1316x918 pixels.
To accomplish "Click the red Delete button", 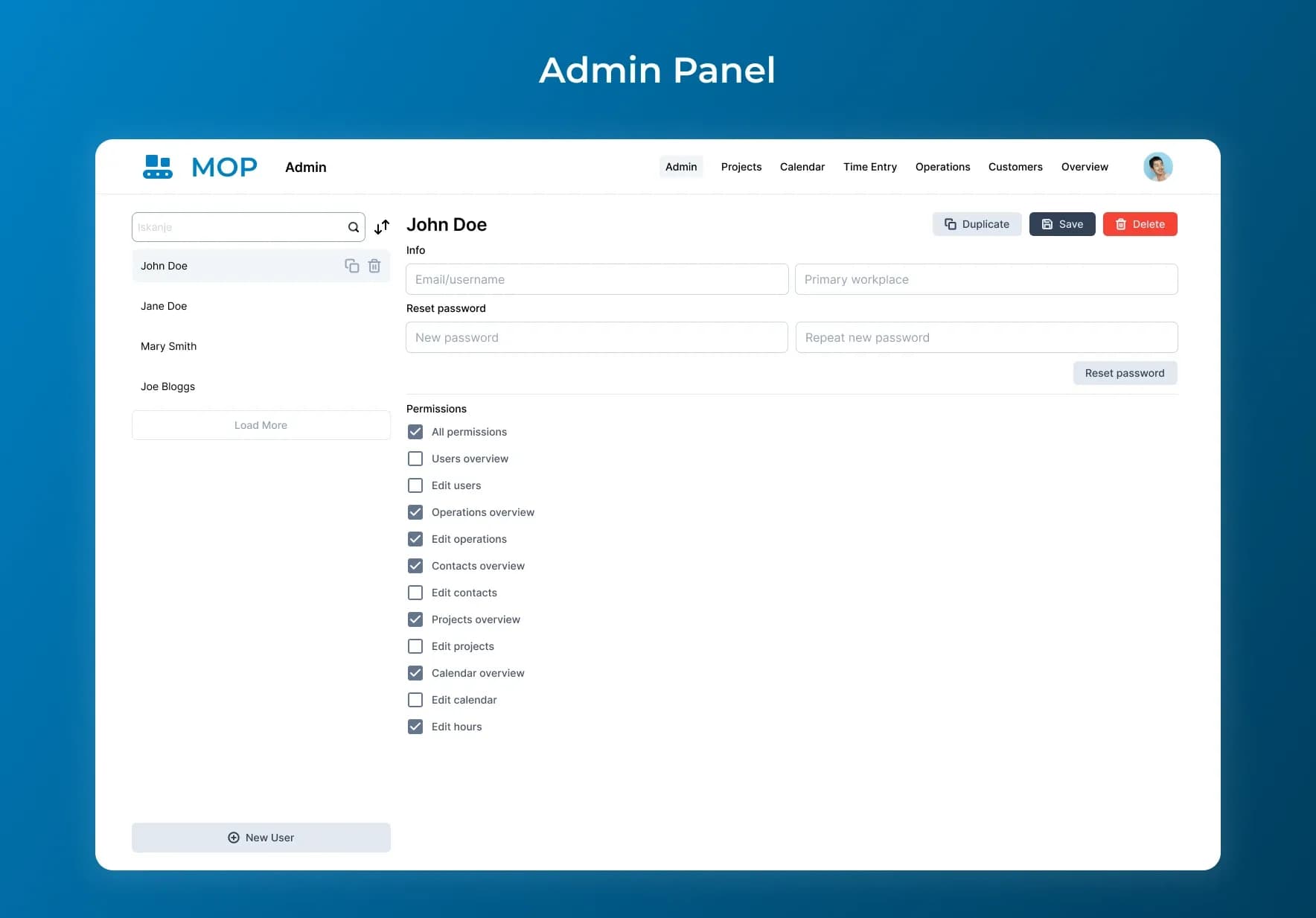I will pyautogui.click(x=1140, y=224).
